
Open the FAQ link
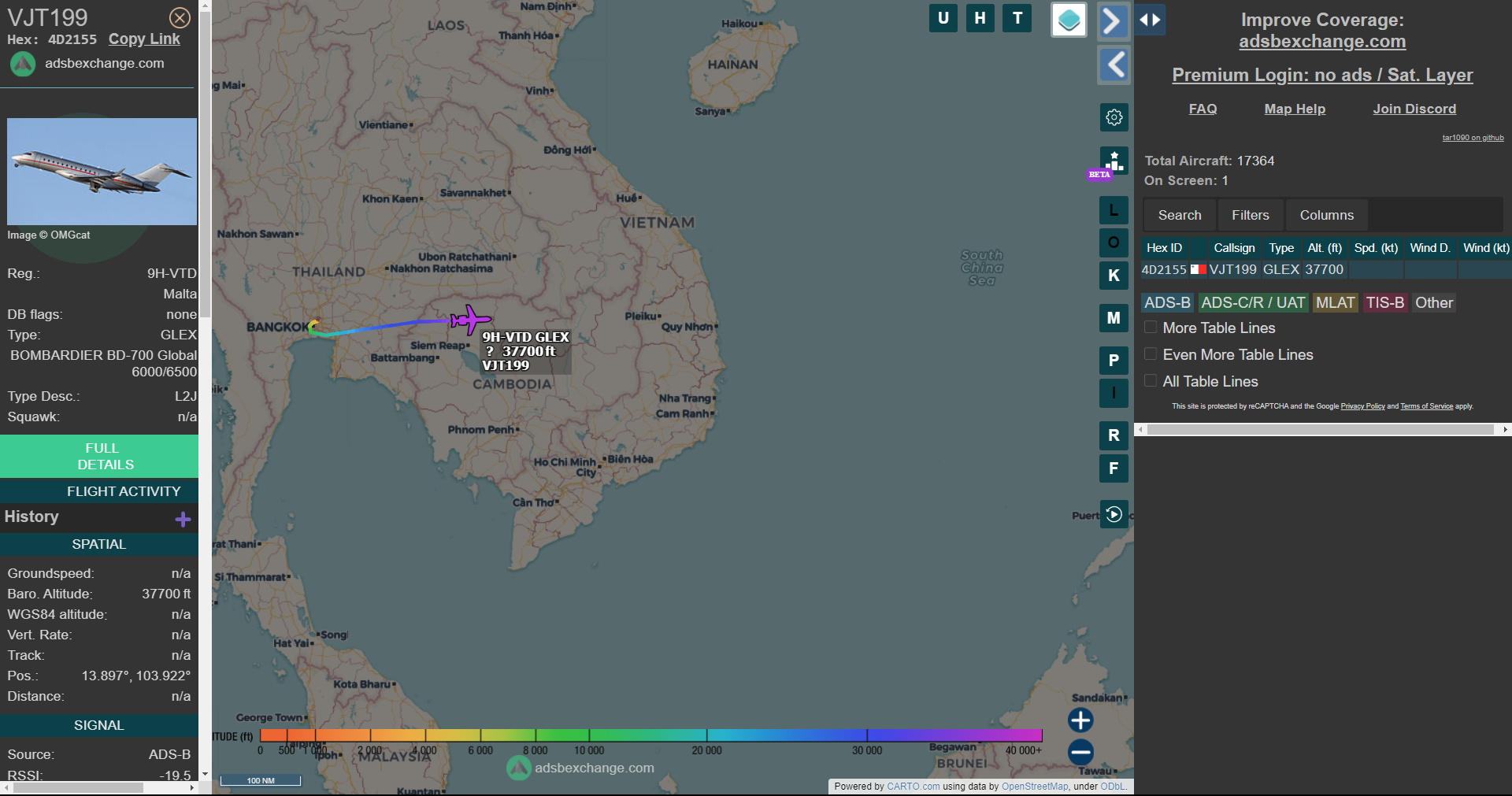point(1203,109)
